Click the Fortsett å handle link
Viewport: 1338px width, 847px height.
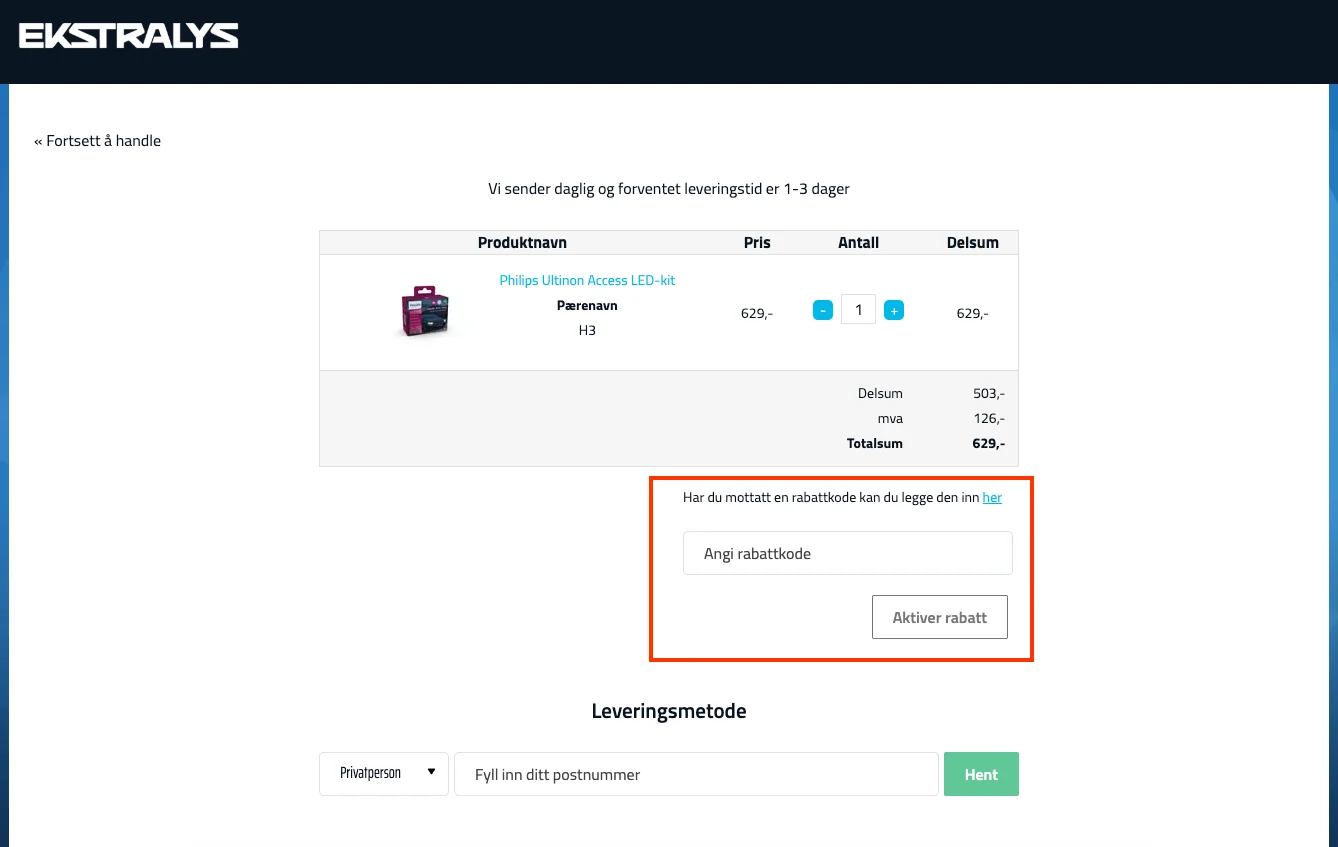97,141
